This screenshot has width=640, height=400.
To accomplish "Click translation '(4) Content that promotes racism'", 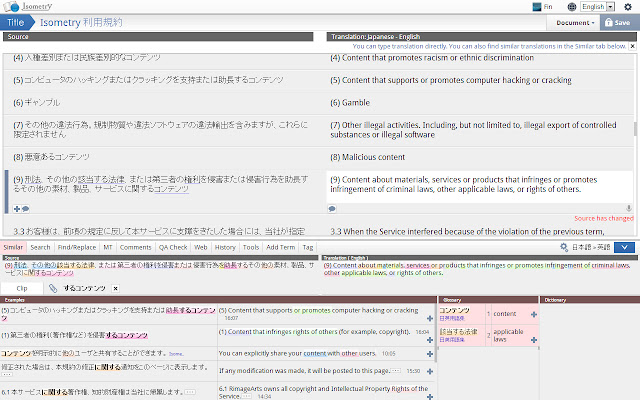I will 432,58.
